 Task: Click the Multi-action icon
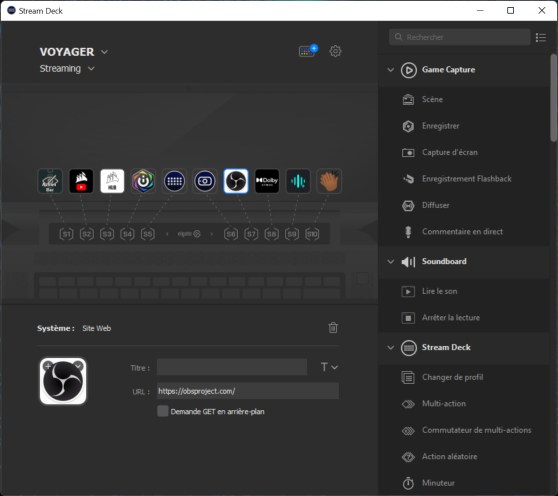click(408, 404)
